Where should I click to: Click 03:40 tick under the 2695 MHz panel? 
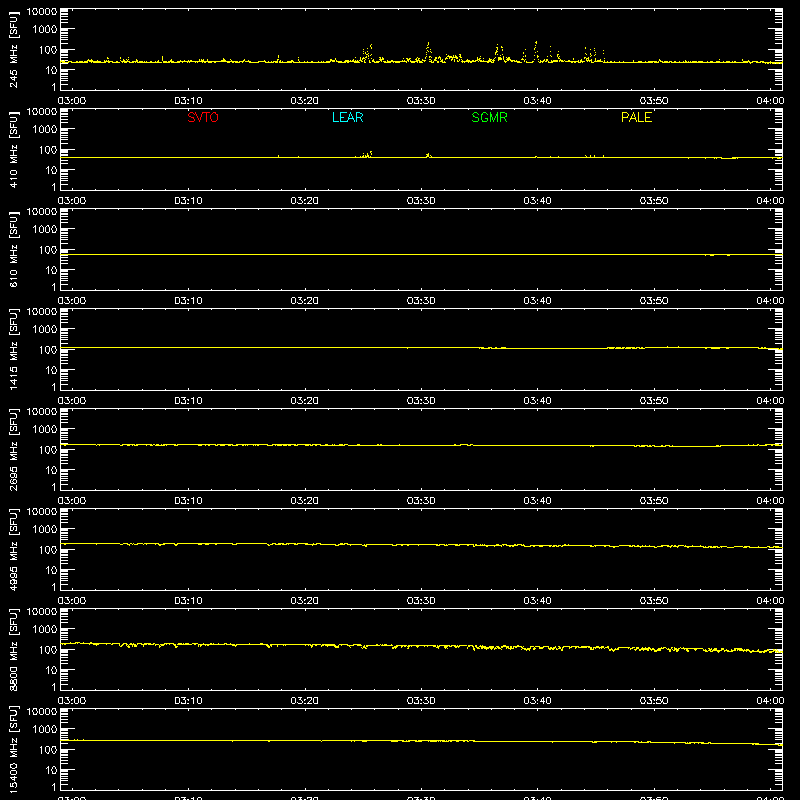(537, 501)
